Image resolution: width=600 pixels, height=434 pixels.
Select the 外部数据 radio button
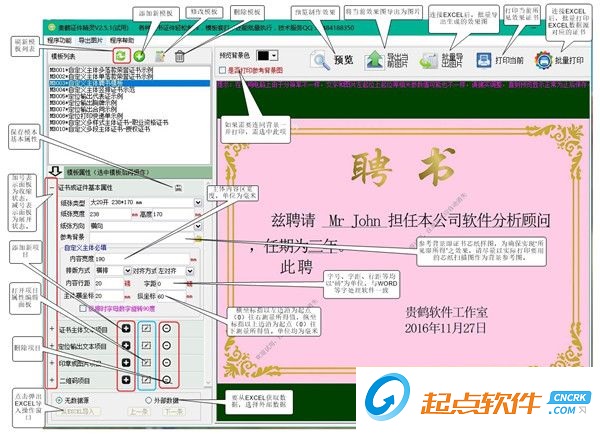tap(148, 400)
